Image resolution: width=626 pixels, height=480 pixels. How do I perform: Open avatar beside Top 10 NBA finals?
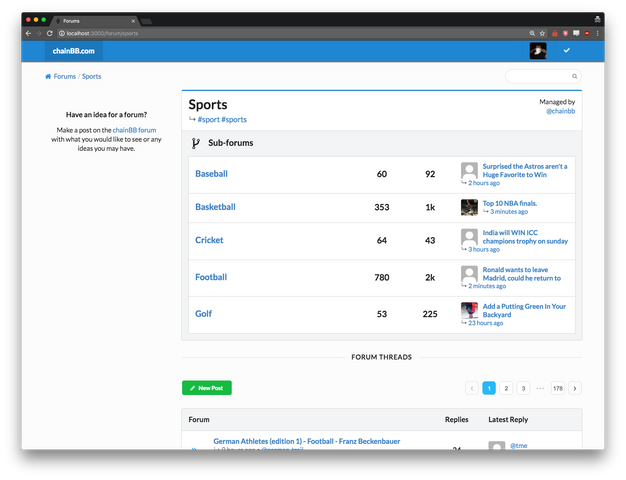(x=469, y=207)
